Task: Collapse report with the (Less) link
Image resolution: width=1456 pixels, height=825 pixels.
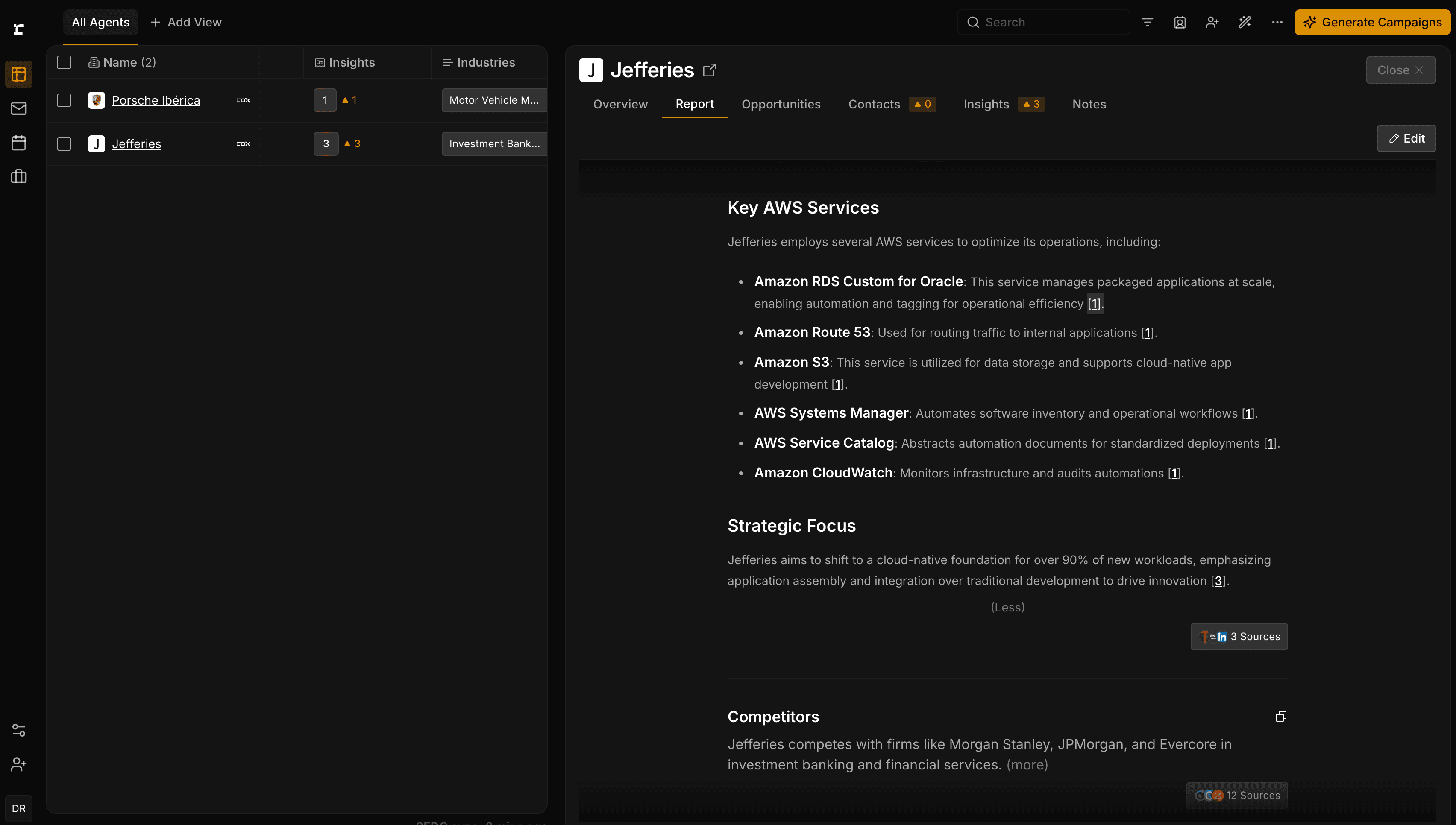Action: (x=1007, y=607)
